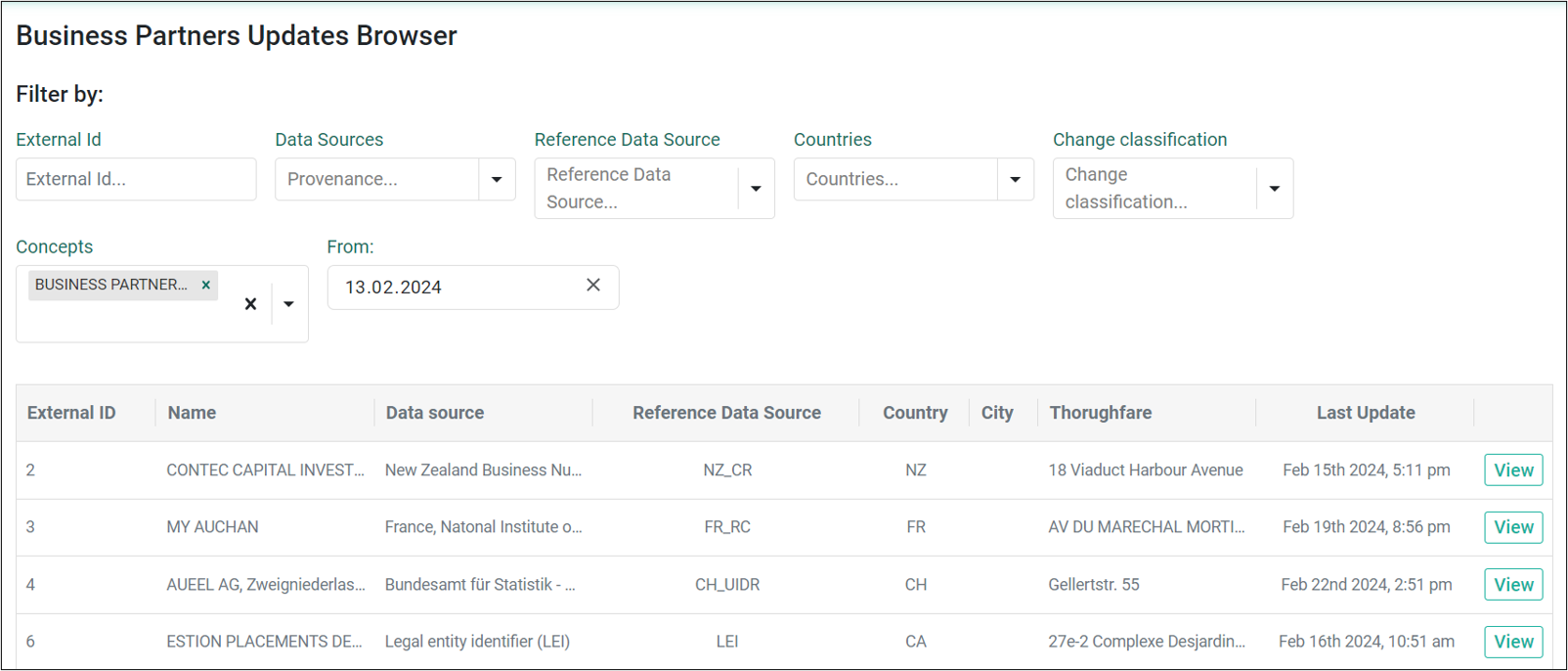Click Feb 22nd 2024, 2:51 pm timestamp
This screenshot has height=671, width=1568.
coord(1367,585)
